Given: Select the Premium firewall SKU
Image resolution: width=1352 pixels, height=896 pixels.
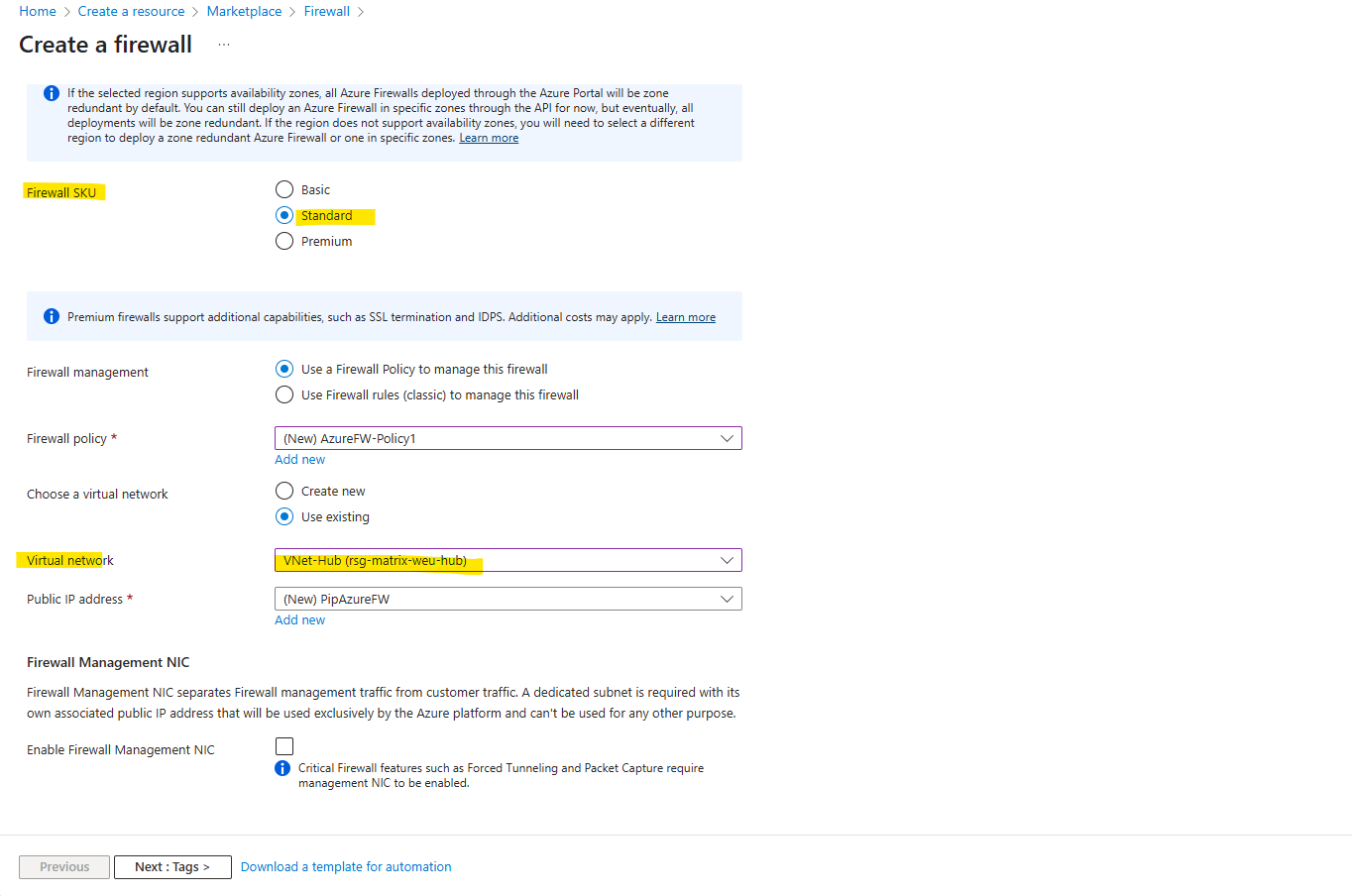Looking at the screenshot, I should tap(284, 241).
